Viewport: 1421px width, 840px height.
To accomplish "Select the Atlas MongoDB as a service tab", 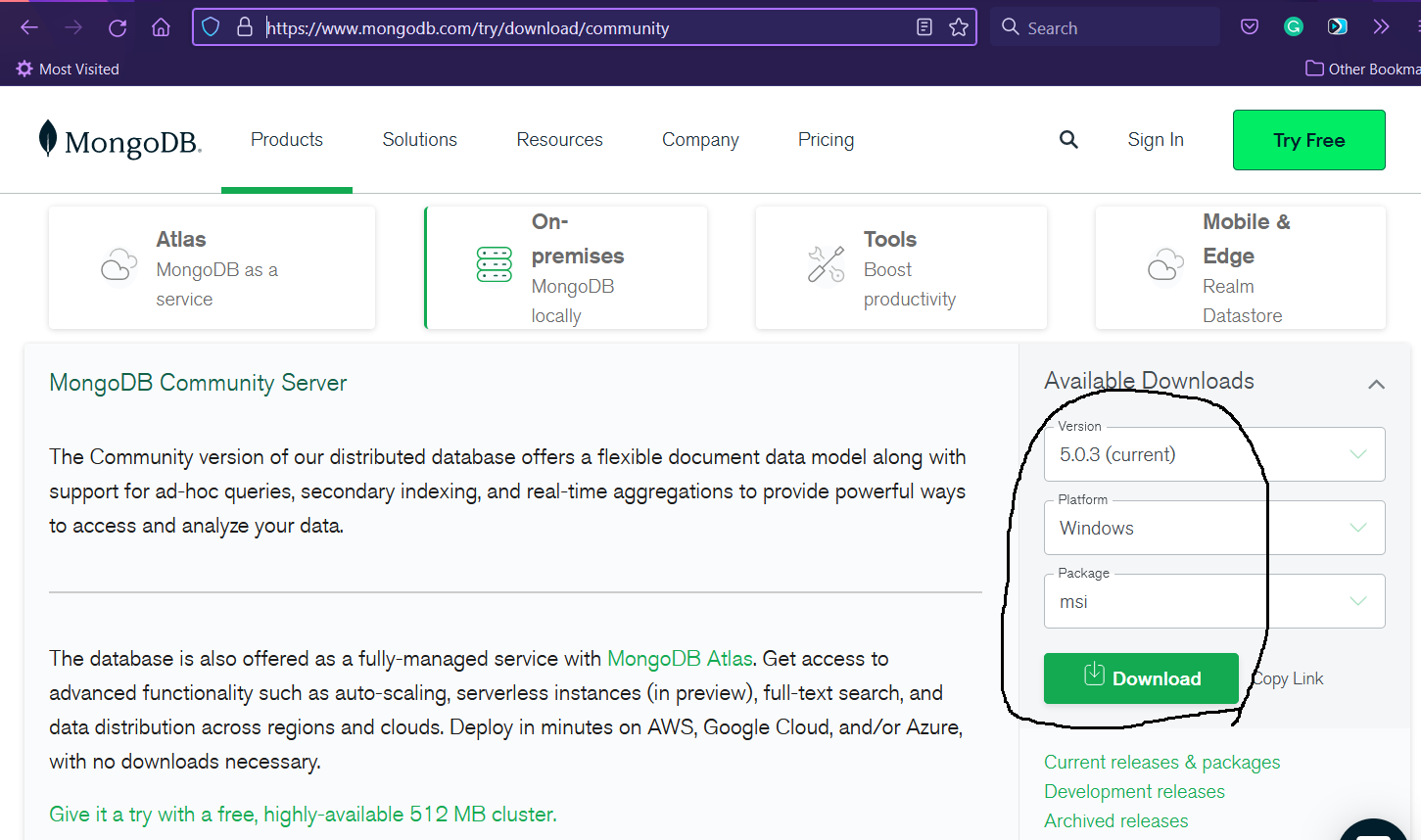I will click(212, 267).
